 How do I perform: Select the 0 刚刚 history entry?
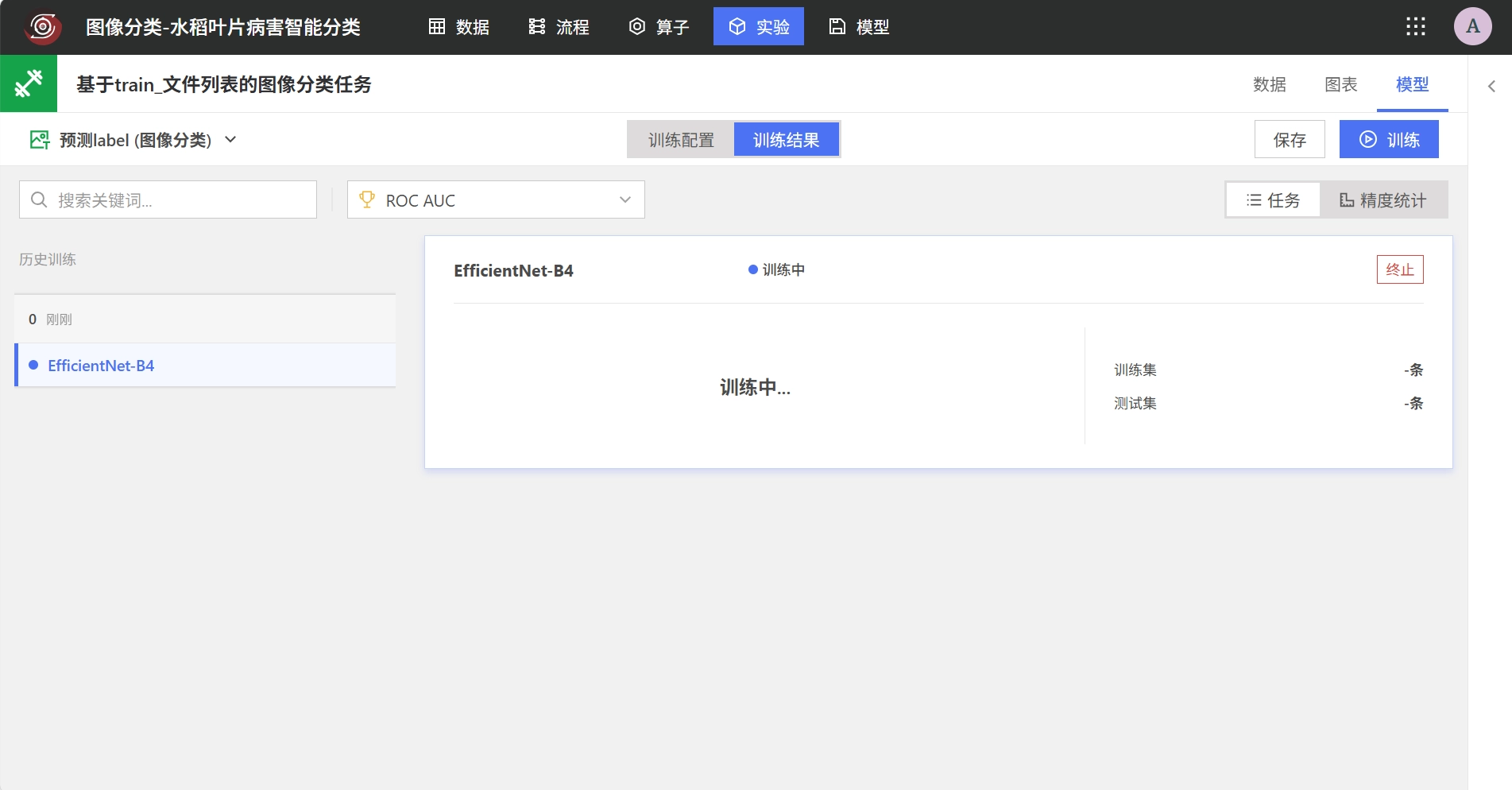click(x=205, y=319)
